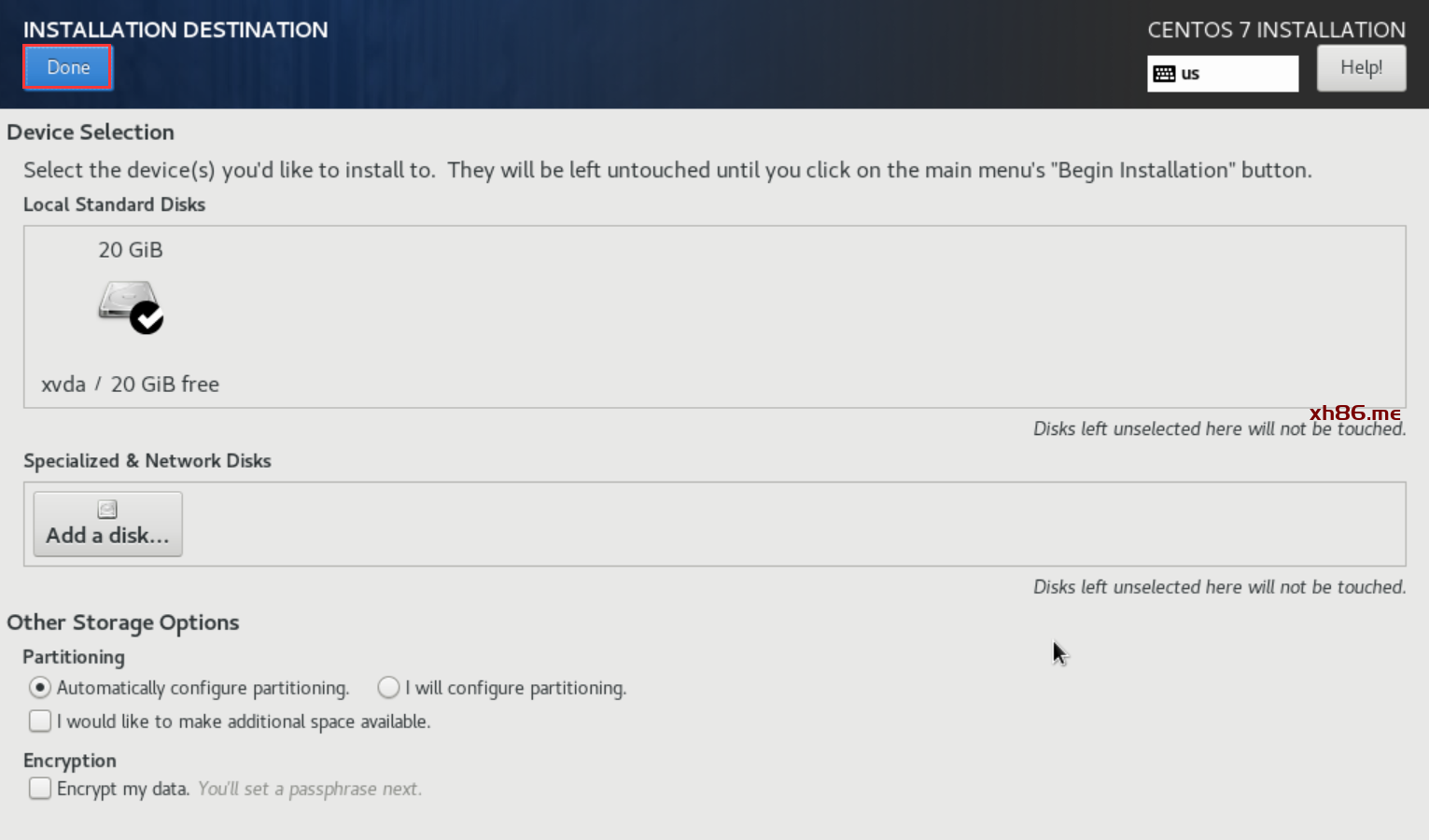
Task: Click the keyboard icon in layout indicator
Action: point(1164,74)
